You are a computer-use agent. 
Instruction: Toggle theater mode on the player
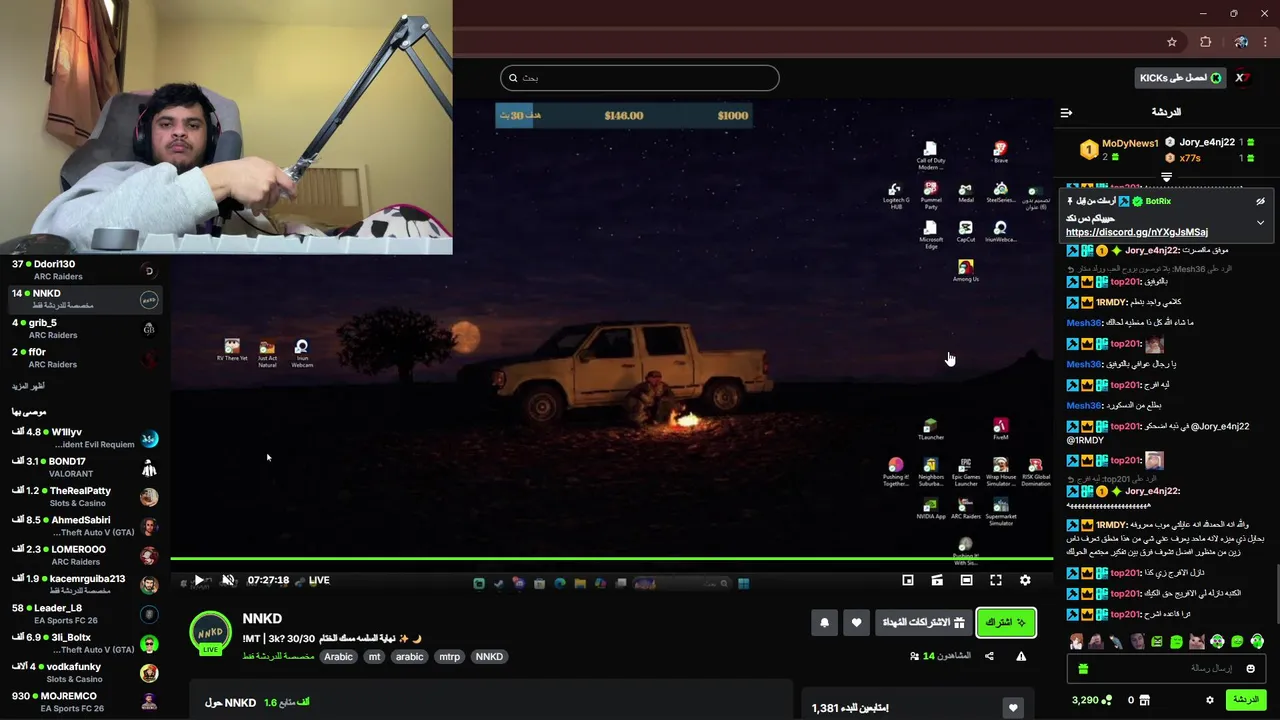(x=966, y=580)
